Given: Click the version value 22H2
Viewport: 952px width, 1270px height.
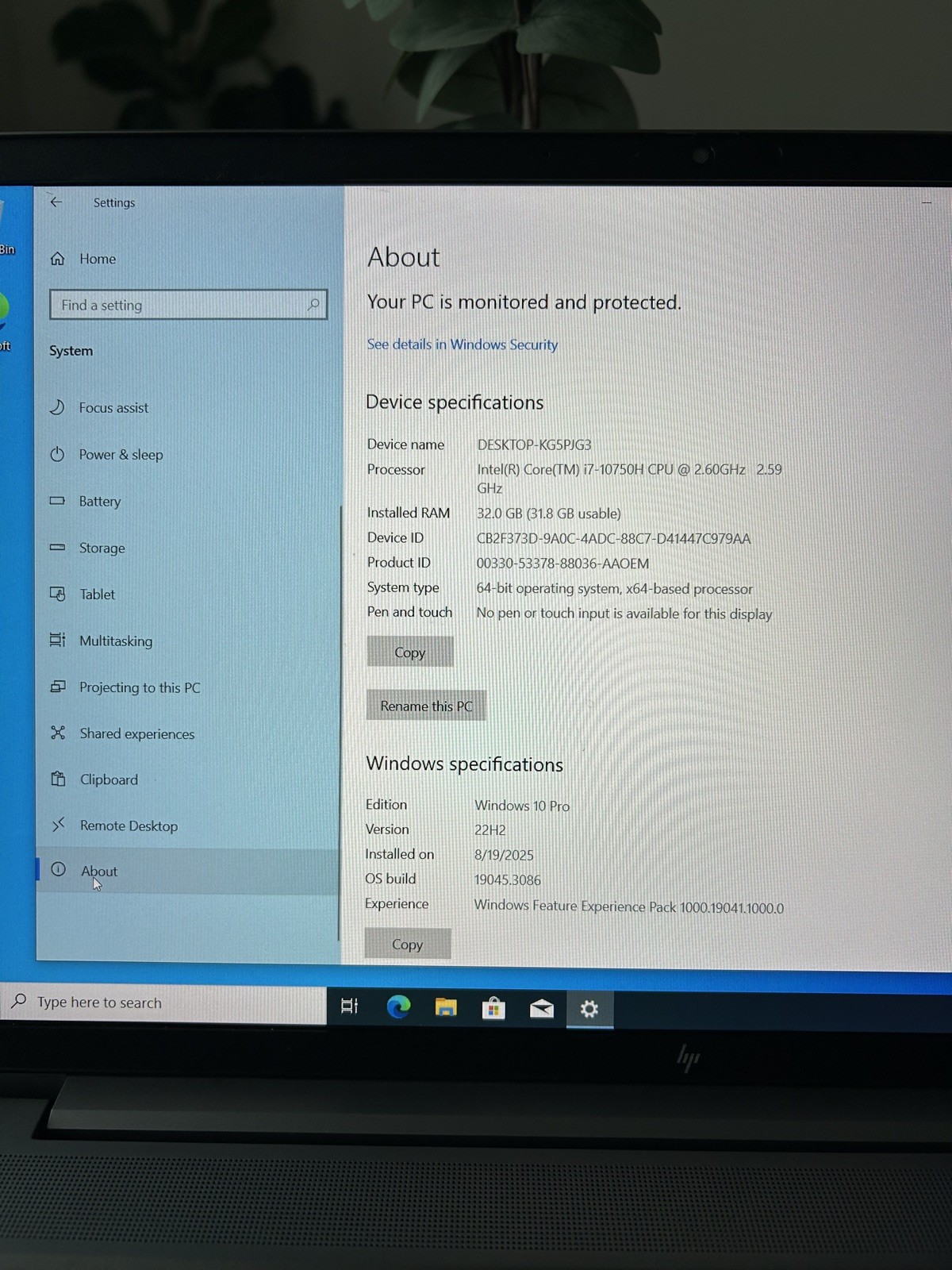Looking at the screenshot, I should pyautogui.click(x=489, y=830).
